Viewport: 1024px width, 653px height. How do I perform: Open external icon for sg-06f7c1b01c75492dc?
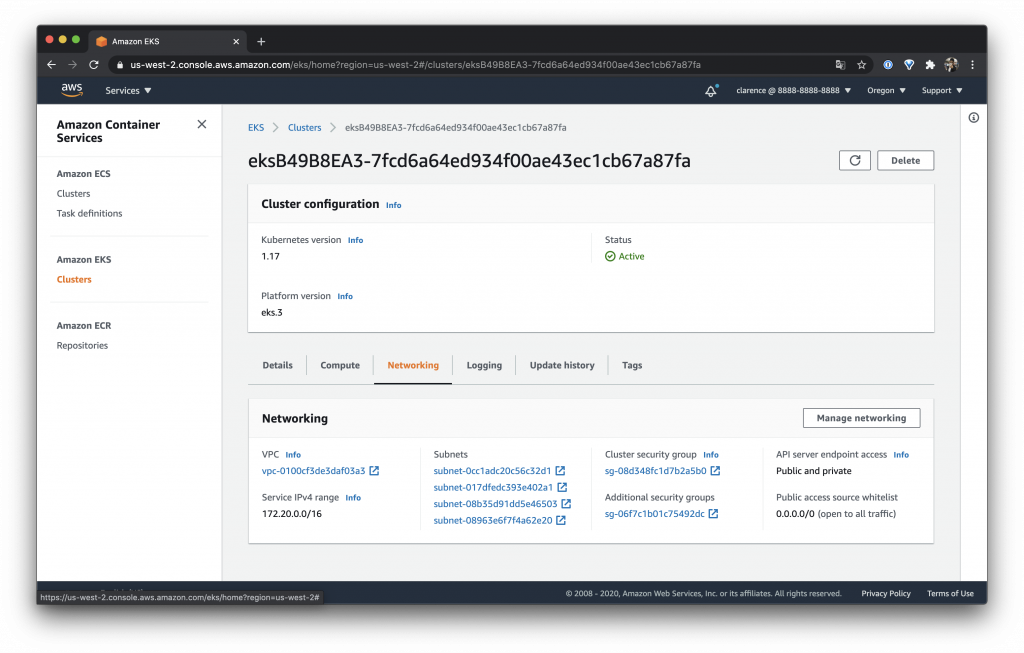click(714, 514)
